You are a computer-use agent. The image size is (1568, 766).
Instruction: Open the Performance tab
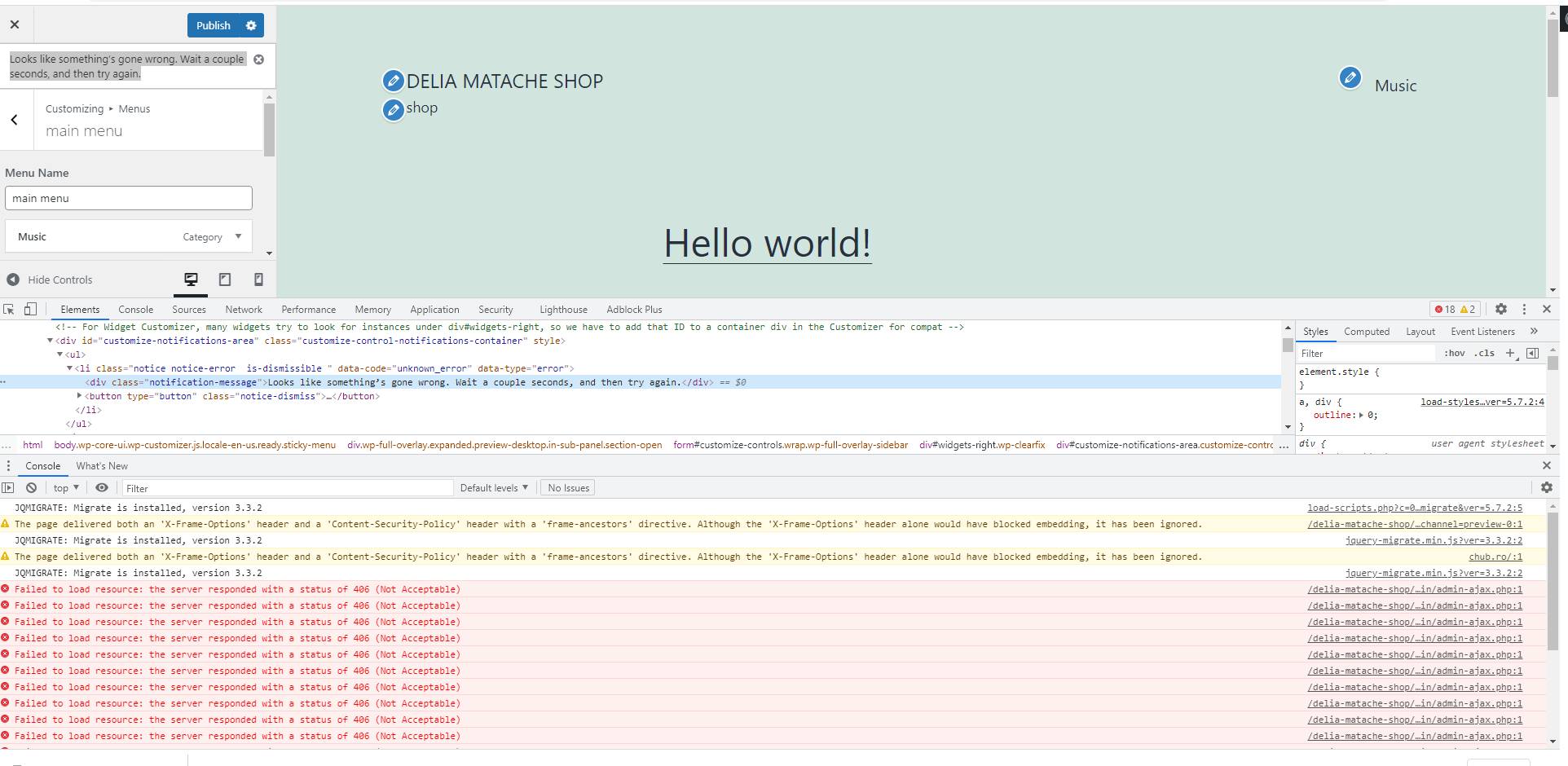coord(308,310)
